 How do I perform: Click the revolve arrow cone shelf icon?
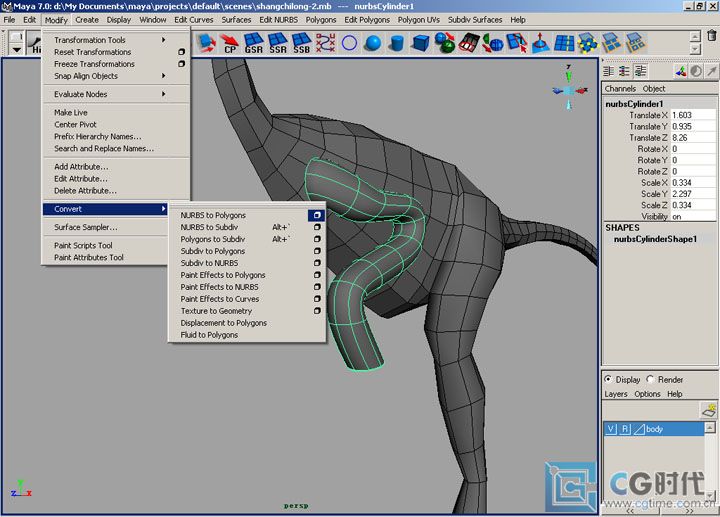tap(540, 44)
